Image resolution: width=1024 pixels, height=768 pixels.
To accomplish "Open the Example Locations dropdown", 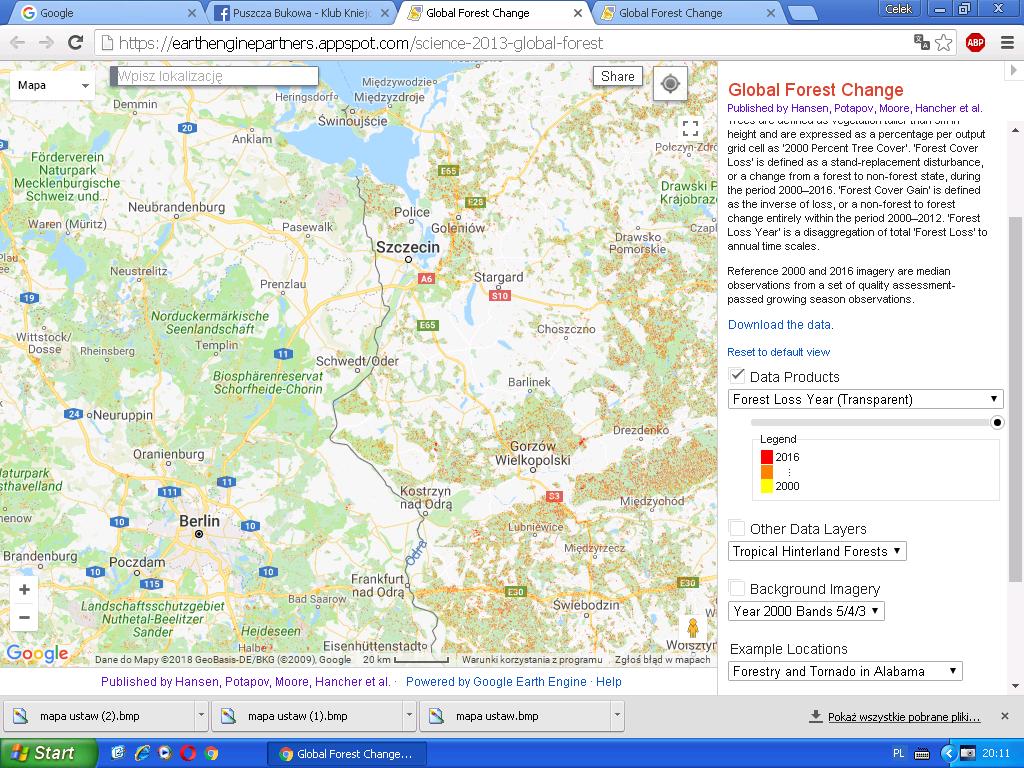I will (845, 671).
